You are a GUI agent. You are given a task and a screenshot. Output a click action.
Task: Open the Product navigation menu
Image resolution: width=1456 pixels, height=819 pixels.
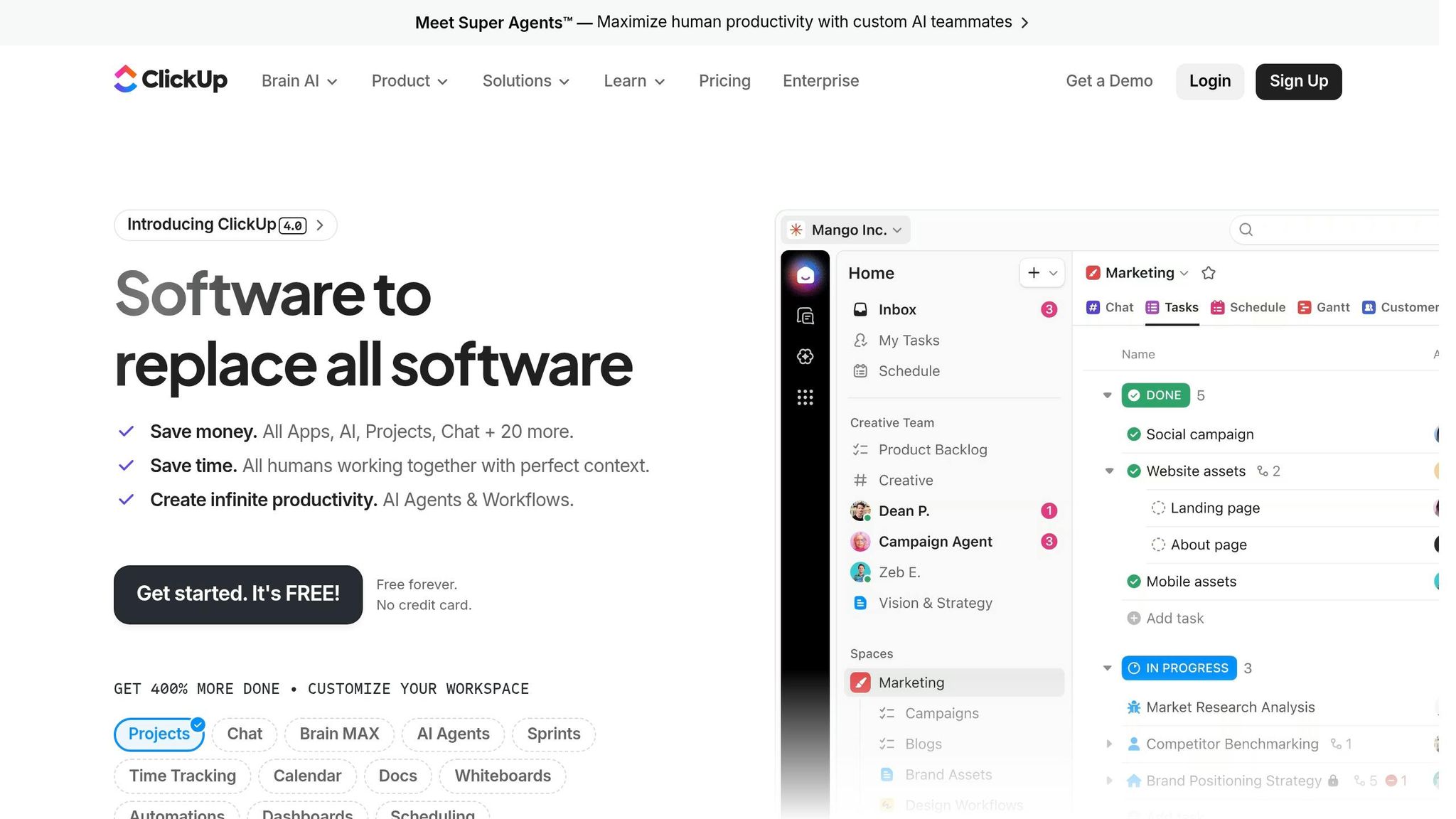point(409,81)
